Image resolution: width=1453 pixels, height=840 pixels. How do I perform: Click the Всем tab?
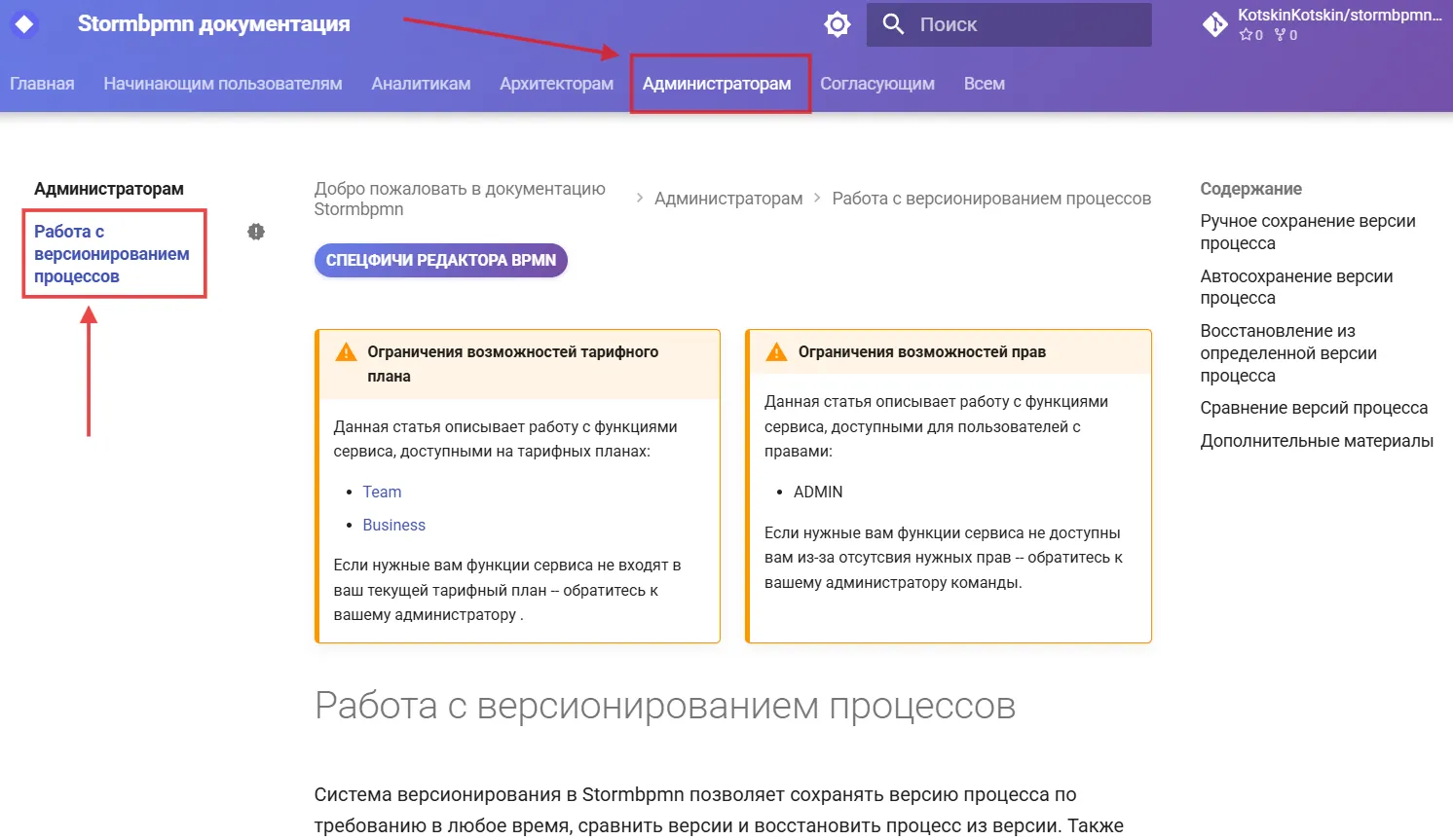984,84
